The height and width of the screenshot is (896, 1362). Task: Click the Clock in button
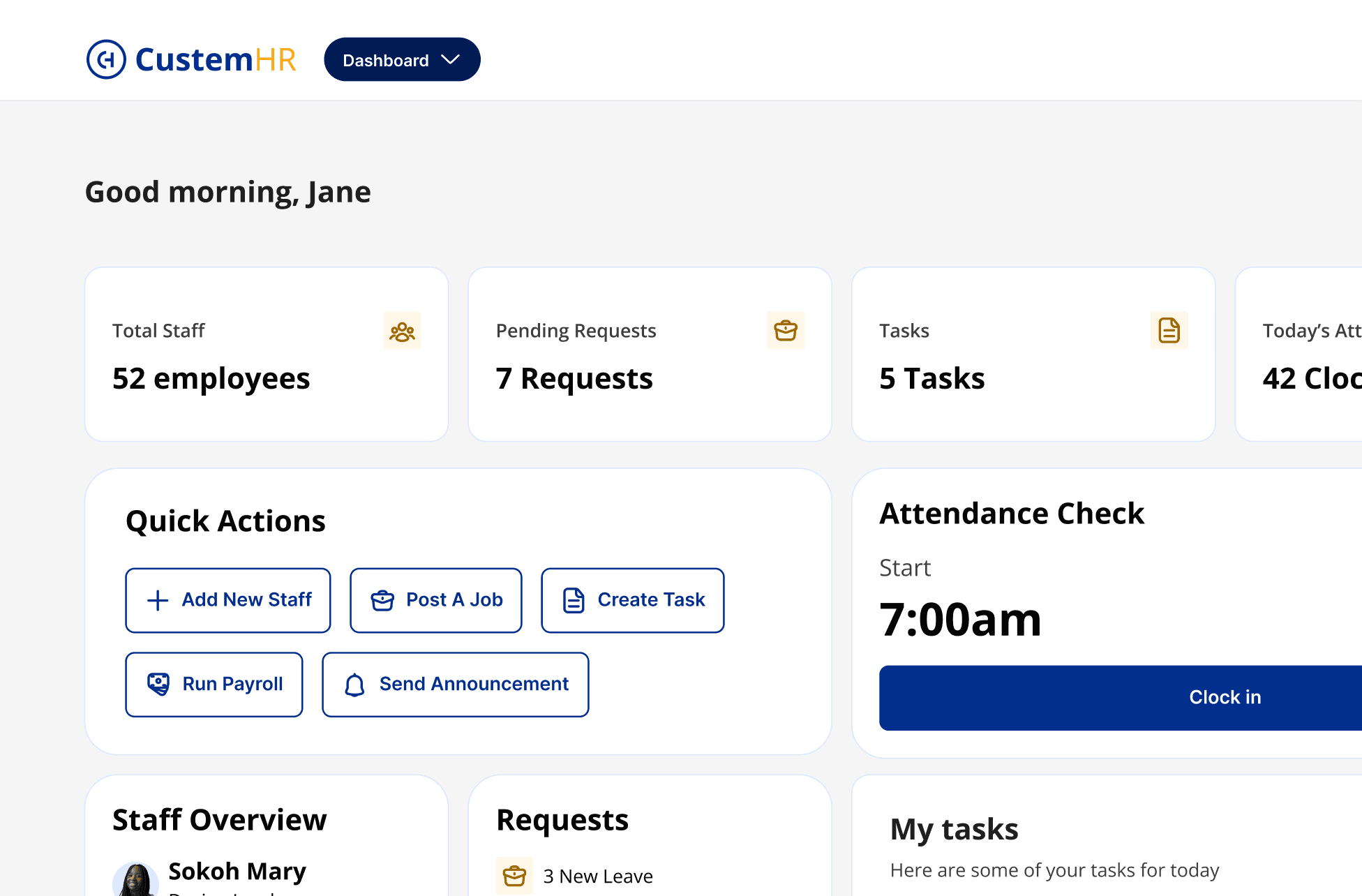(1225, 697)
